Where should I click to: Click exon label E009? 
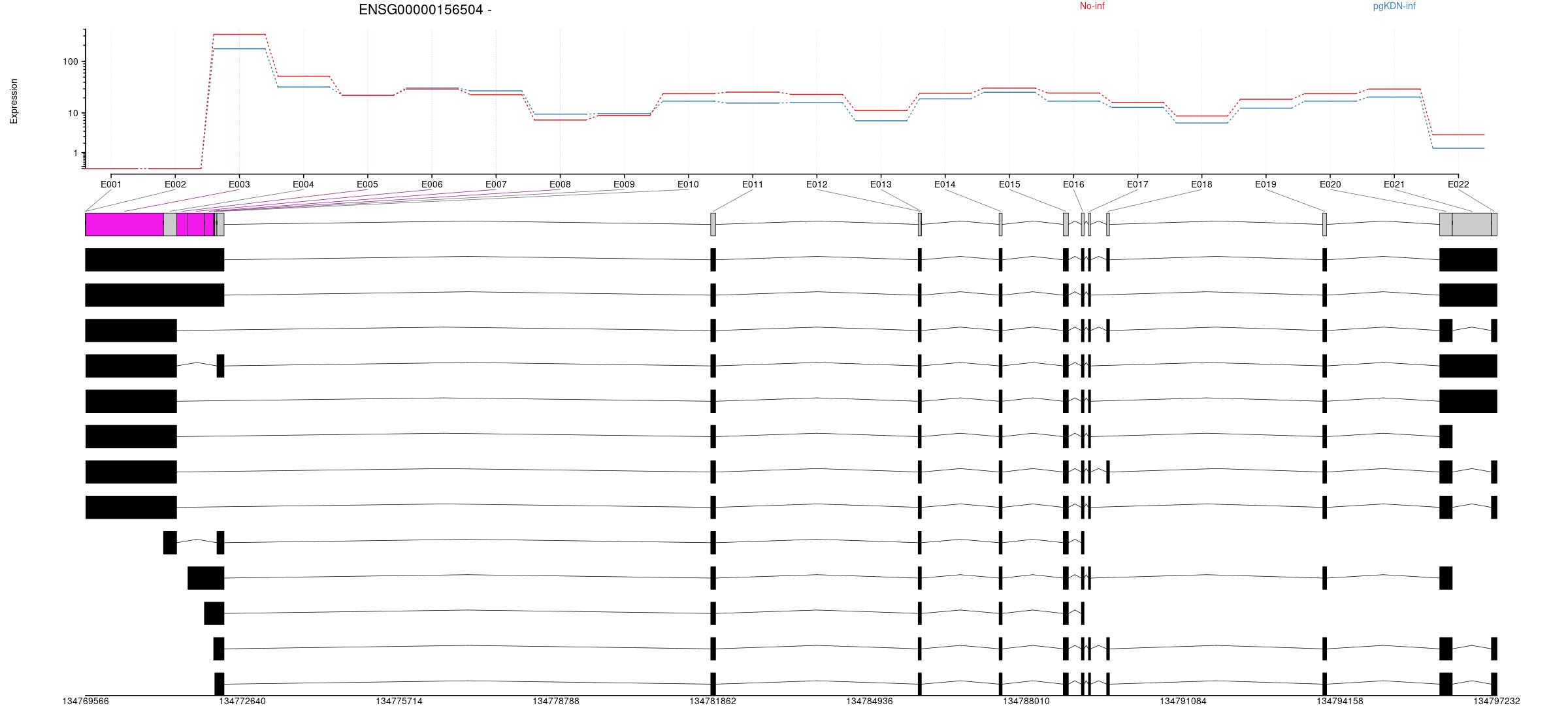[x=624, y=184]
